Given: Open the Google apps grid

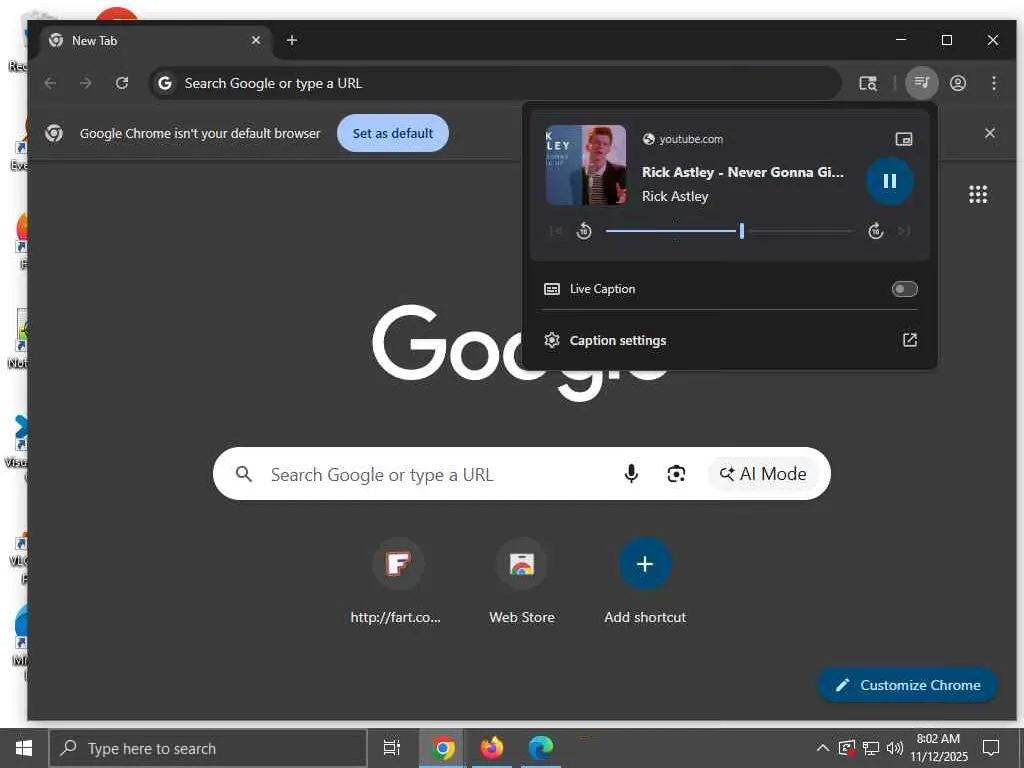Looking at the screenshot, I should (x=978, y=194).
